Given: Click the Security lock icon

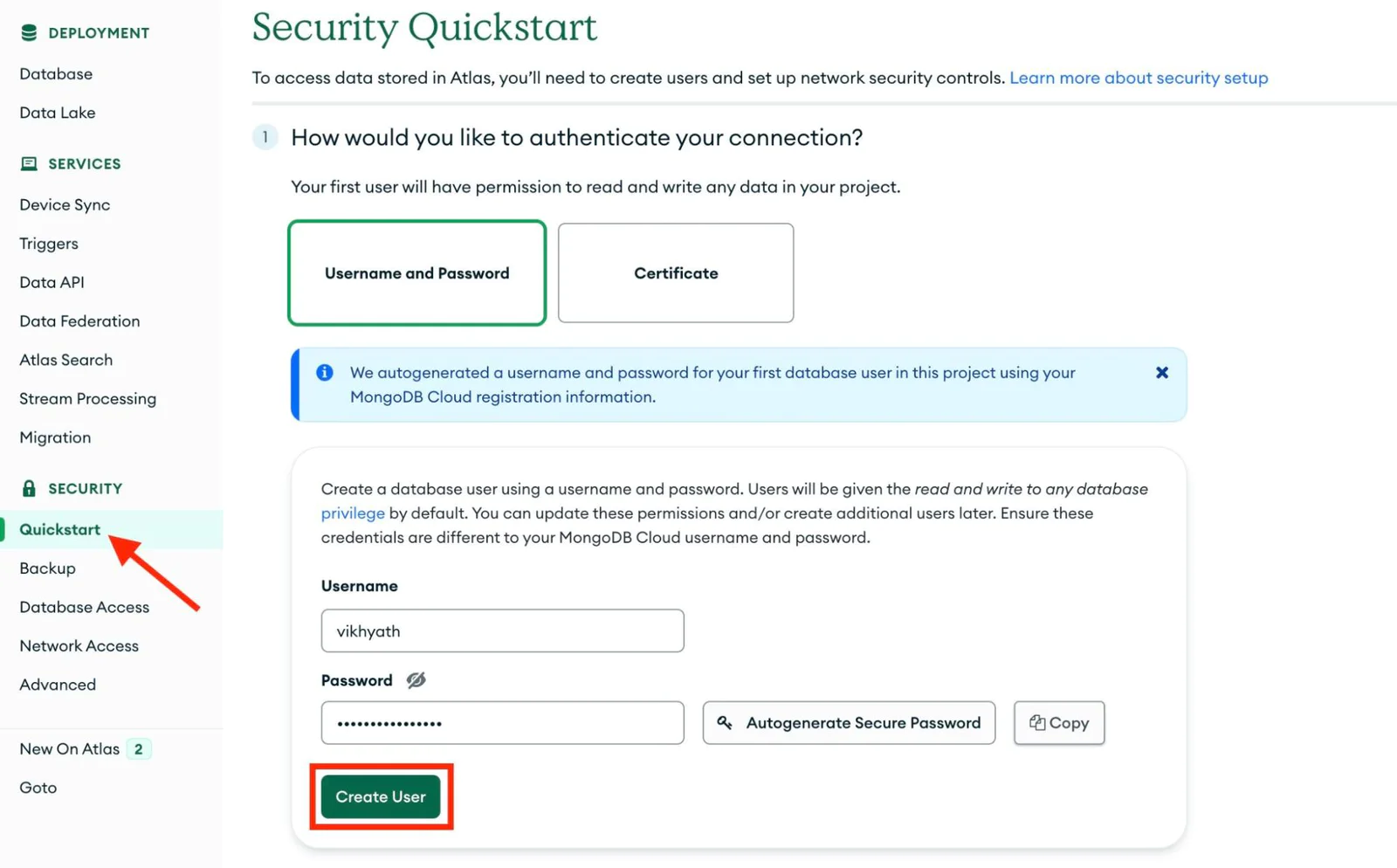Looking at the screenshot, I should click(x=29, y=488).
